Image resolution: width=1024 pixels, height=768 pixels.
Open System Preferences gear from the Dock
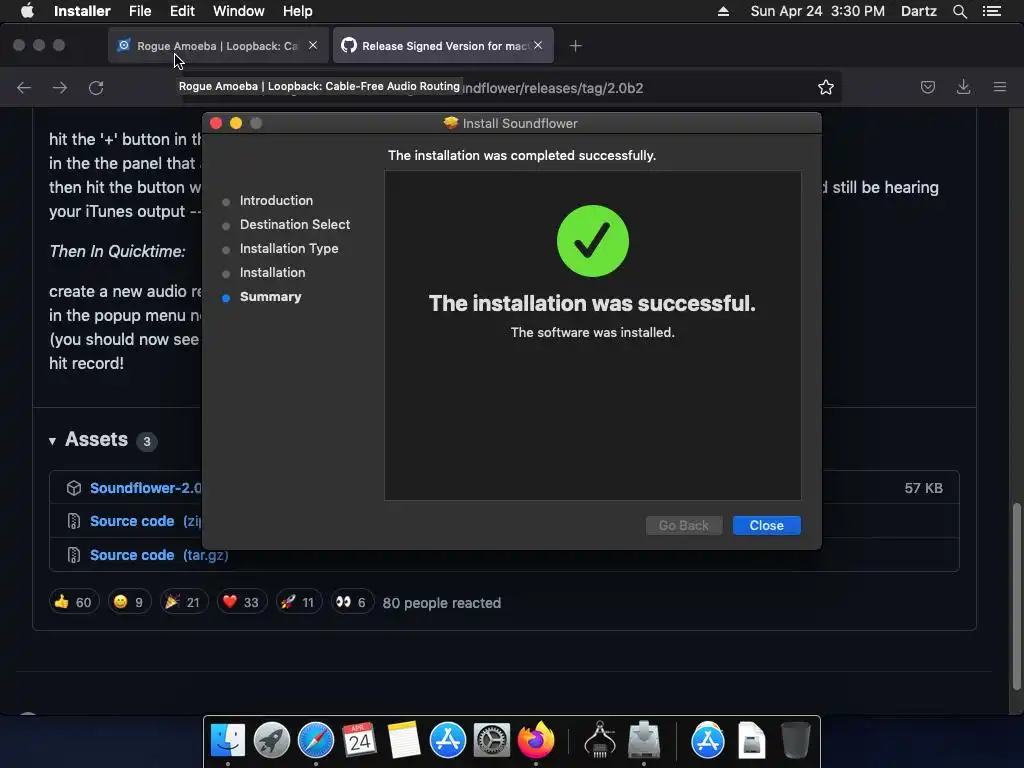[x=492, y=740]
